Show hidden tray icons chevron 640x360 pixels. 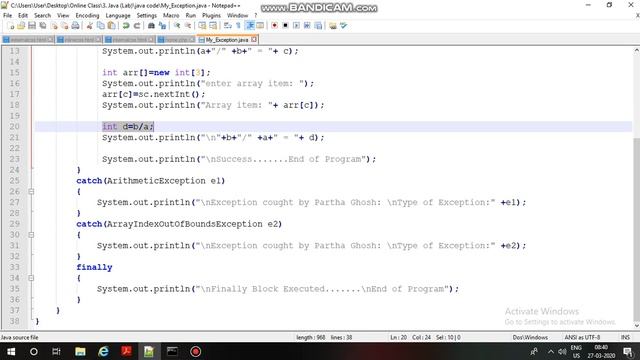(551, 352)
